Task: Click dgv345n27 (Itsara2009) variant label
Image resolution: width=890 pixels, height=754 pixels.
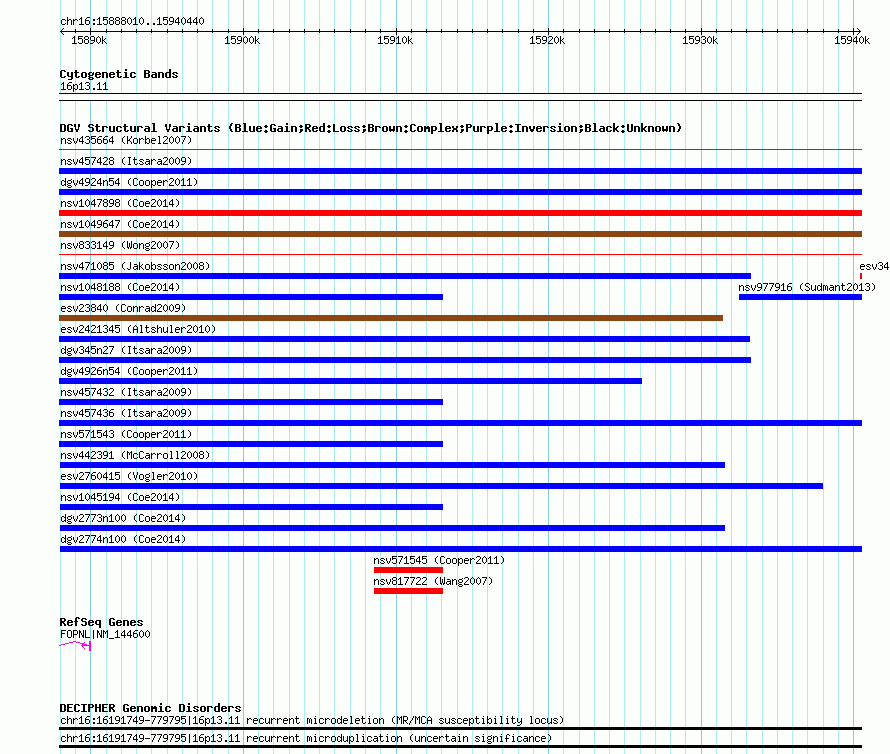Action: [x=126, y=350]
